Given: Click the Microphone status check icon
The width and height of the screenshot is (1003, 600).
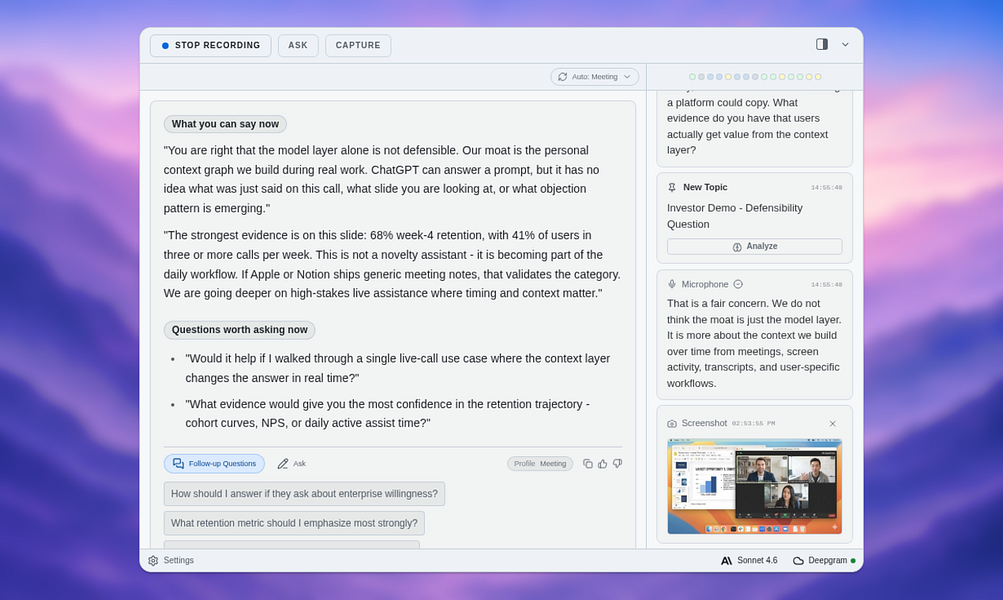Looking at the screenshot, I should tap(738, 284).
